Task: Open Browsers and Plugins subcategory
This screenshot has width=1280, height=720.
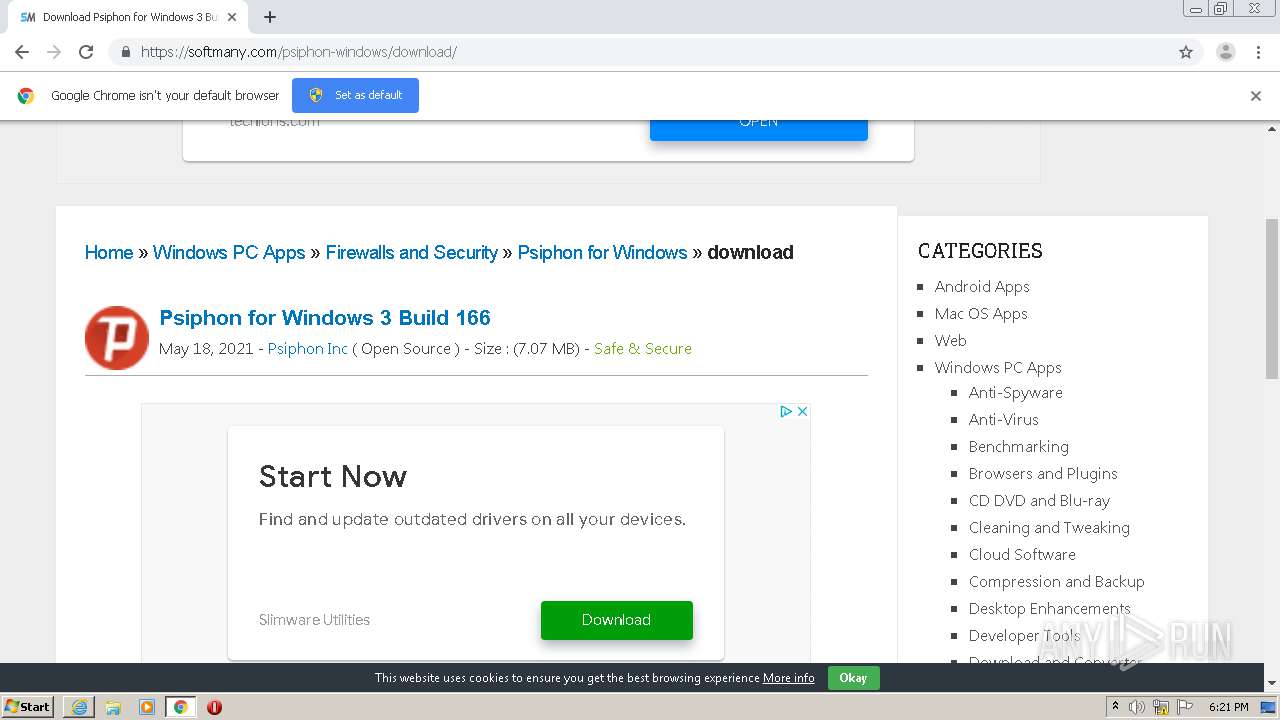Action: point(1043,474)
